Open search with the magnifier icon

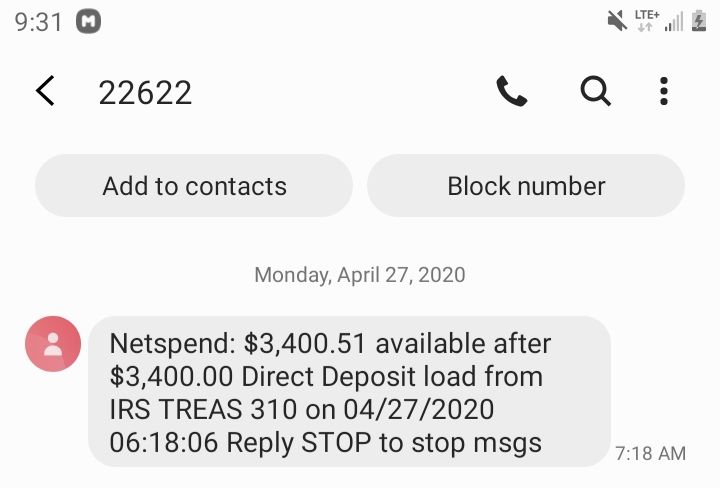(x=596, y=91)
